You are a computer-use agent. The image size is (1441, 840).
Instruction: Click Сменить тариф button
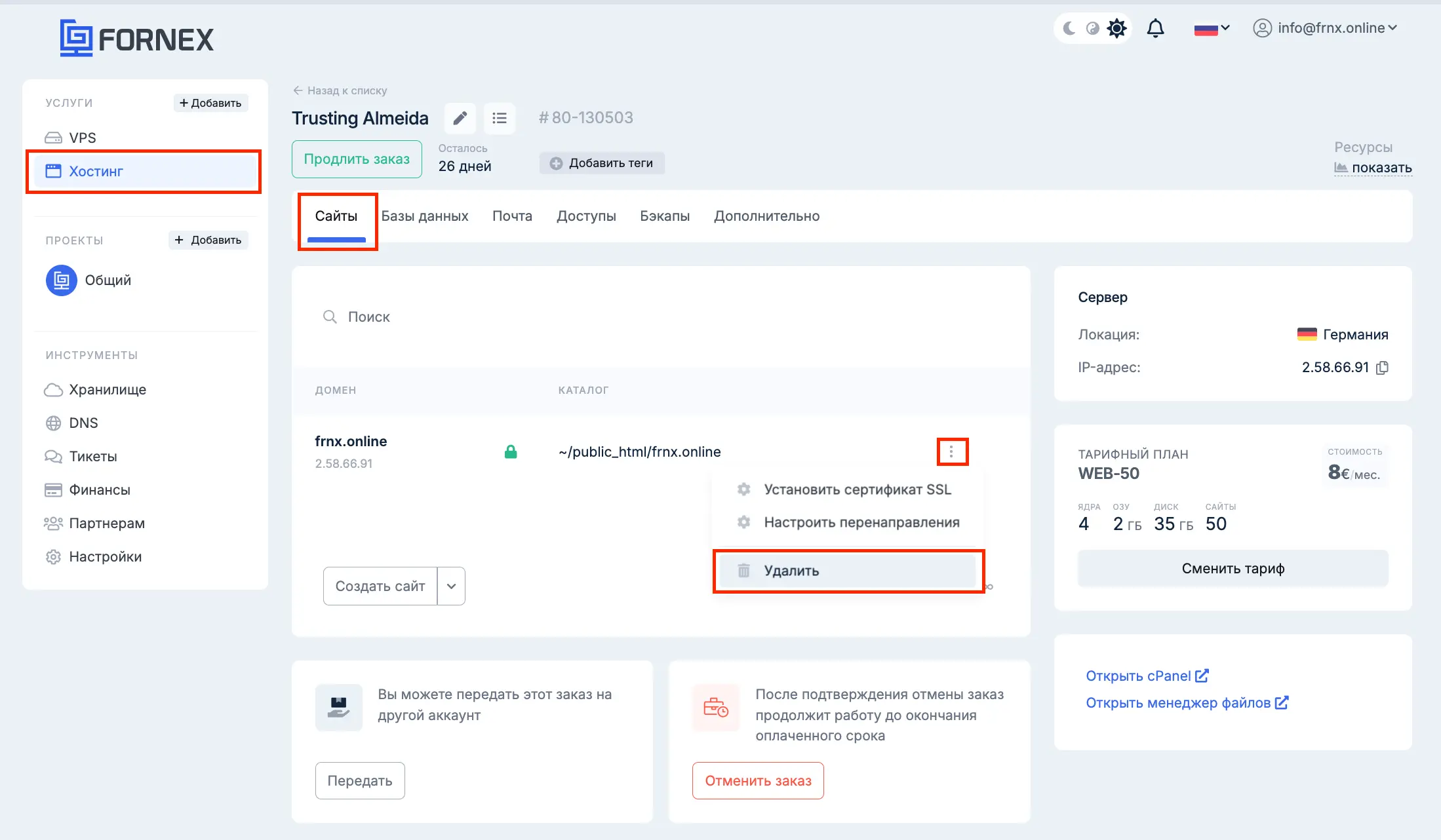pyautogui.click(x=1233, y=569)
